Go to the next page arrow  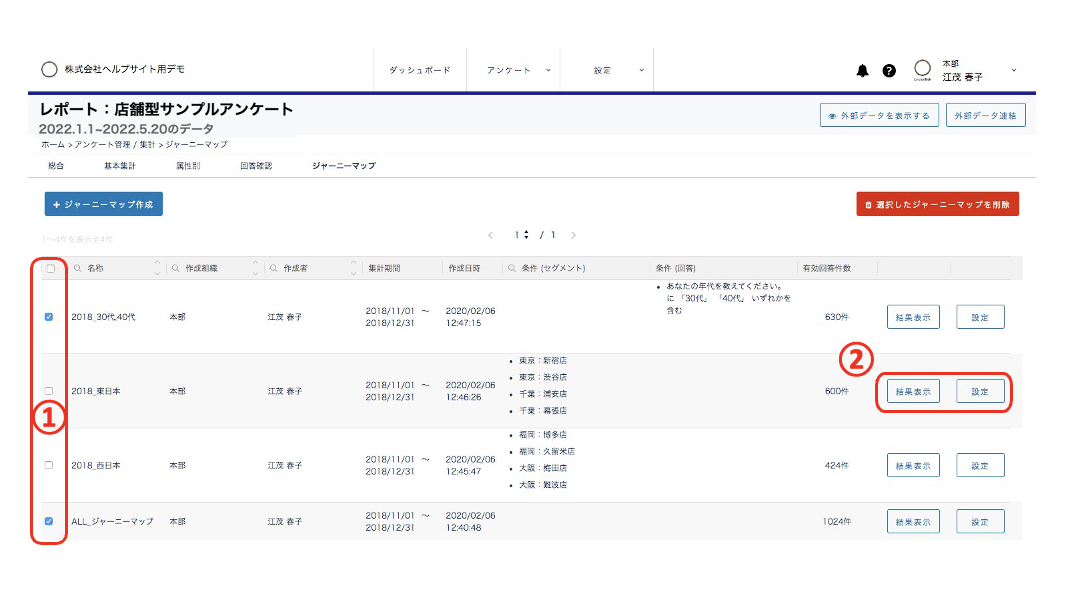[574, 235]
